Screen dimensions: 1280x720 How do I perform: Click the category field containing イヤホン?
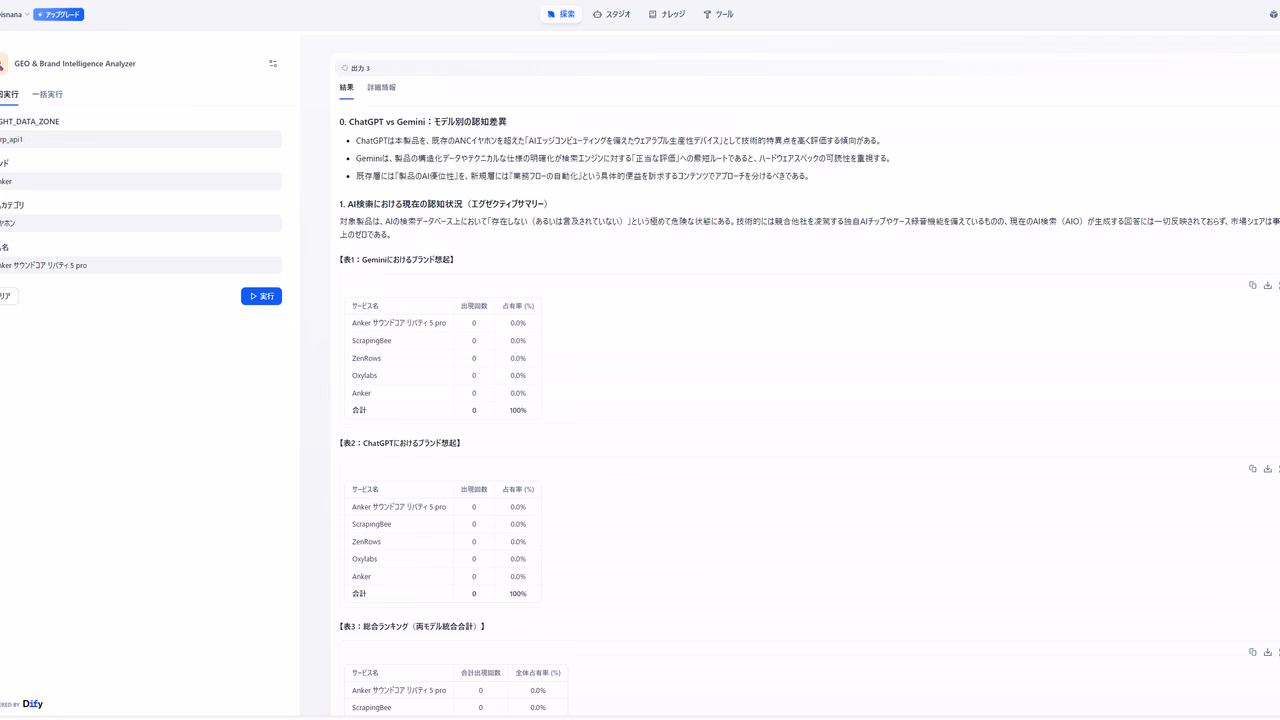tap(140, 224)
